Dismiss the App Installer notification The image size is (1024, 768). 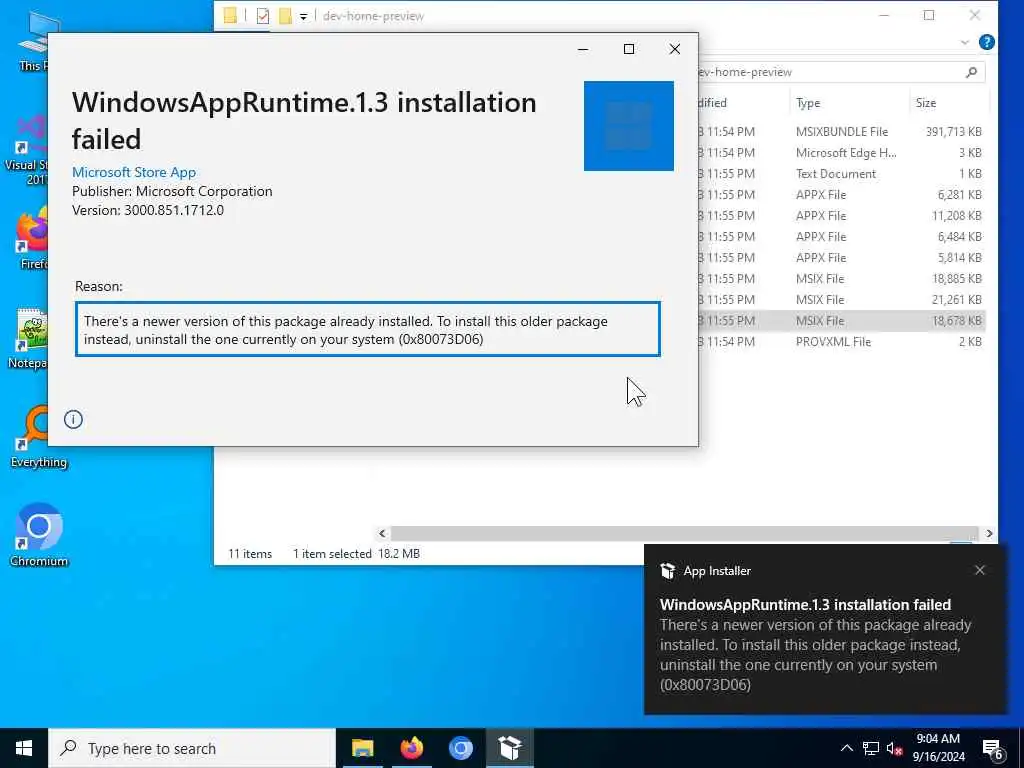(980, 570)
